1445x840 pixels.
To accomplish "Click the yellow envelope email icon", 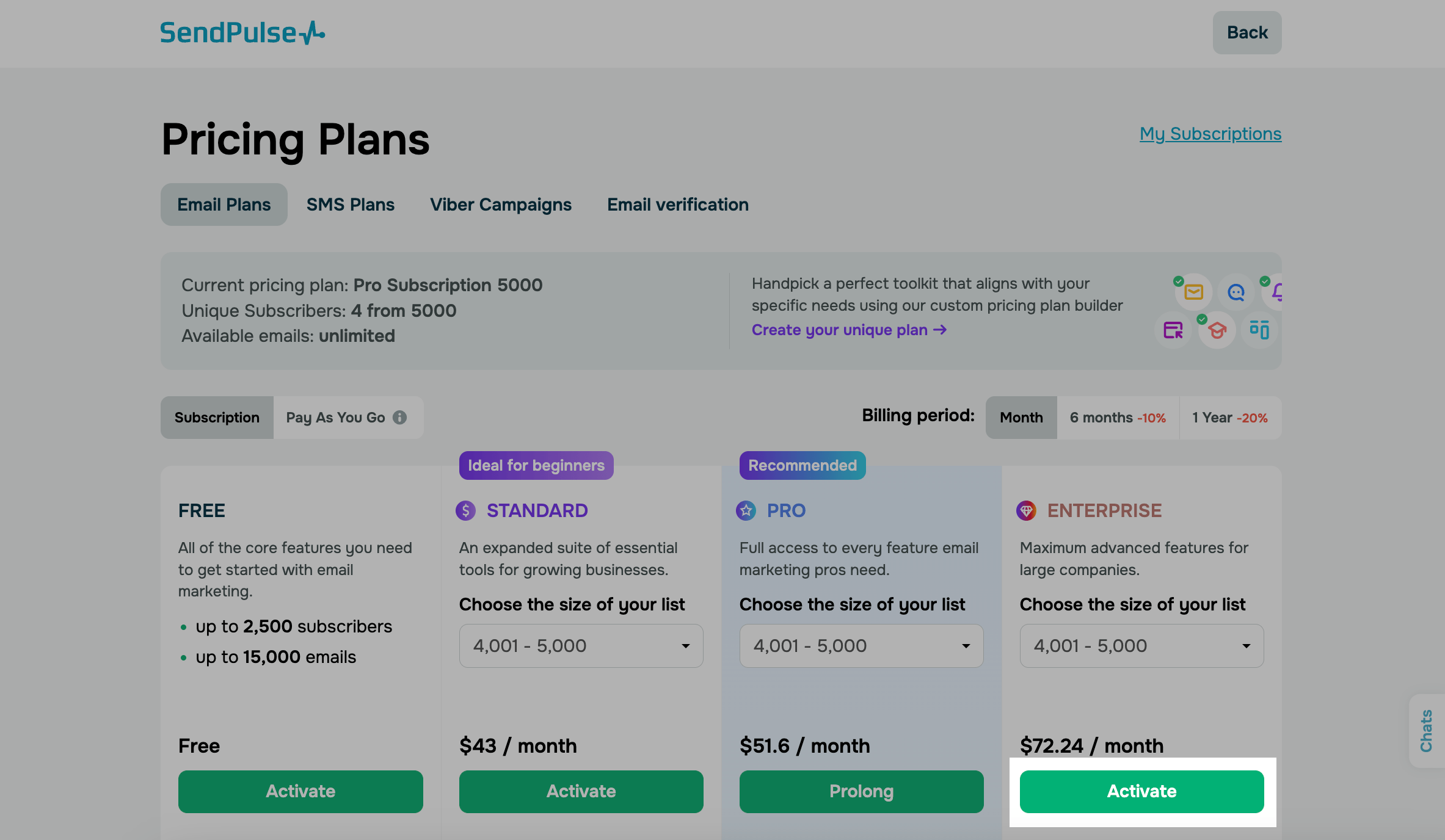I will coord(1193,292).
